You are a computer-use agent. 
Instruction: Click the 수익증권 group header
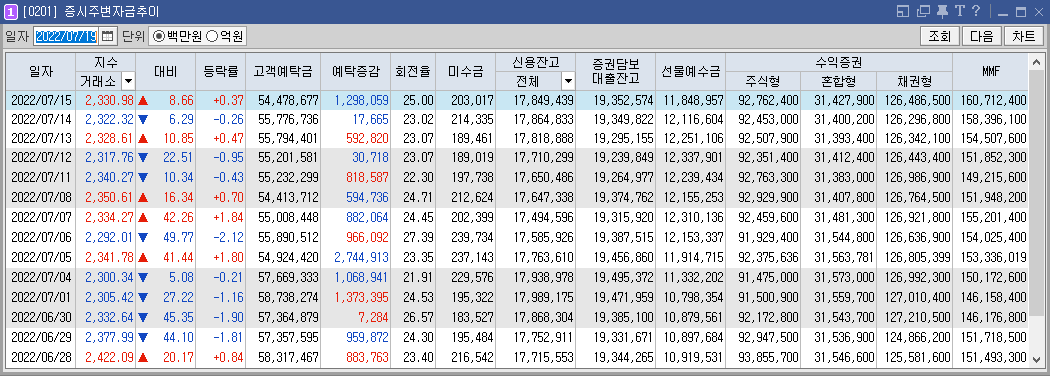click(838, 62)
